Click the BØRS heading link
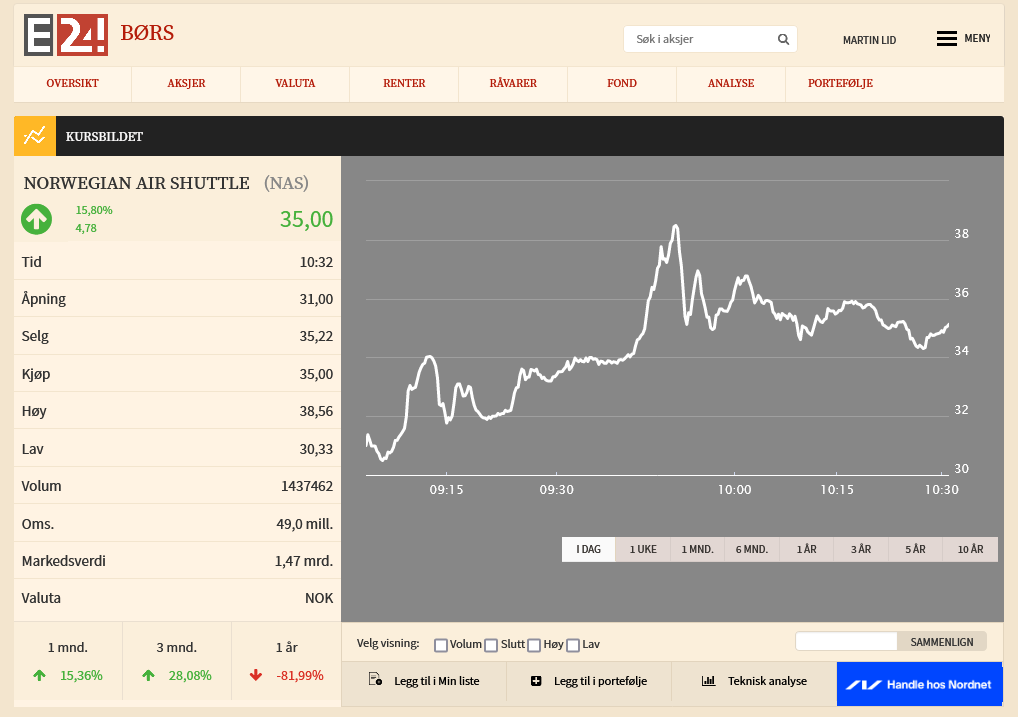1018x717 pixels. point(147,32)
